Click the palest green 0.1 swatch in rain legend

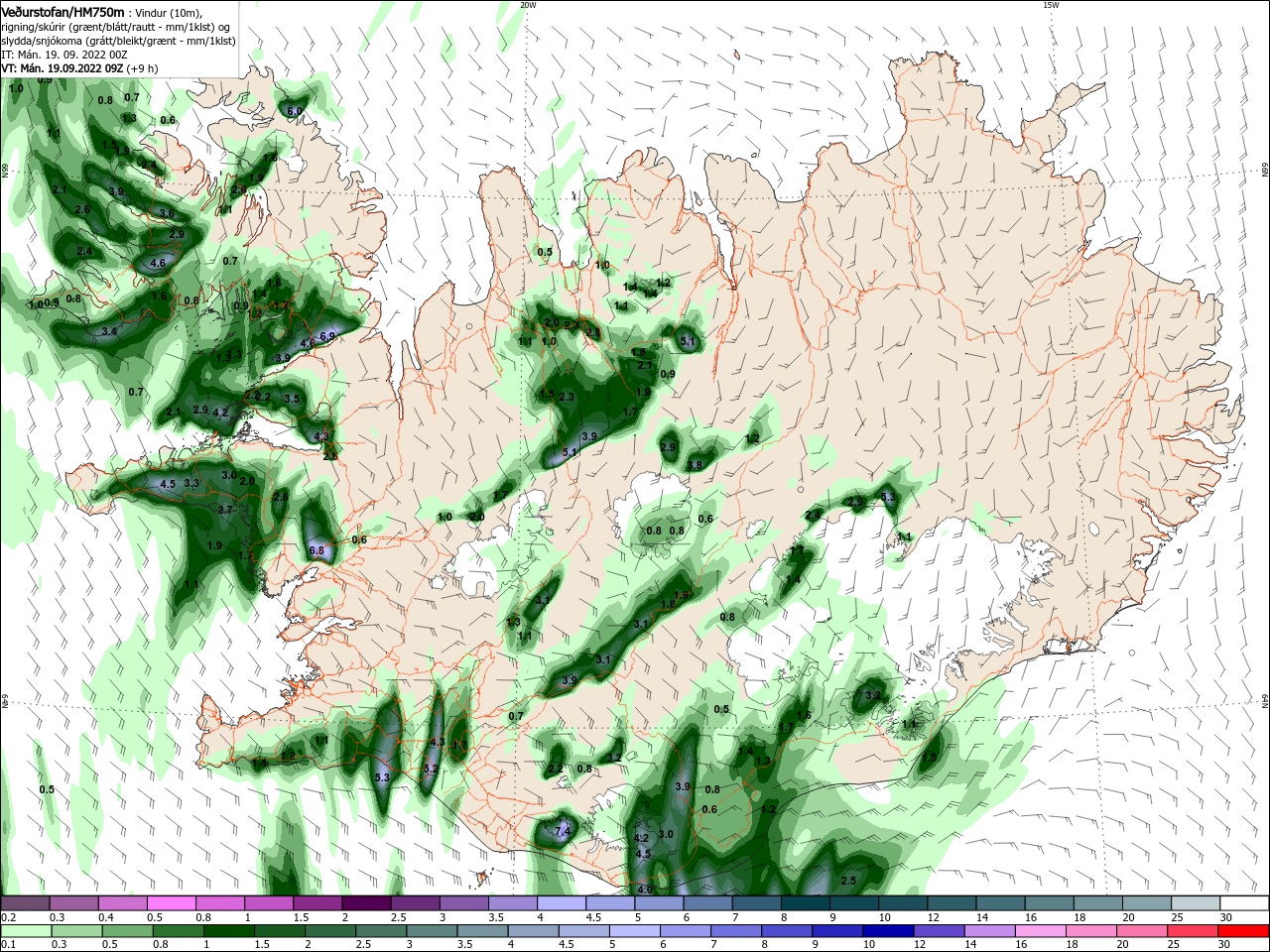coord(25,932)
